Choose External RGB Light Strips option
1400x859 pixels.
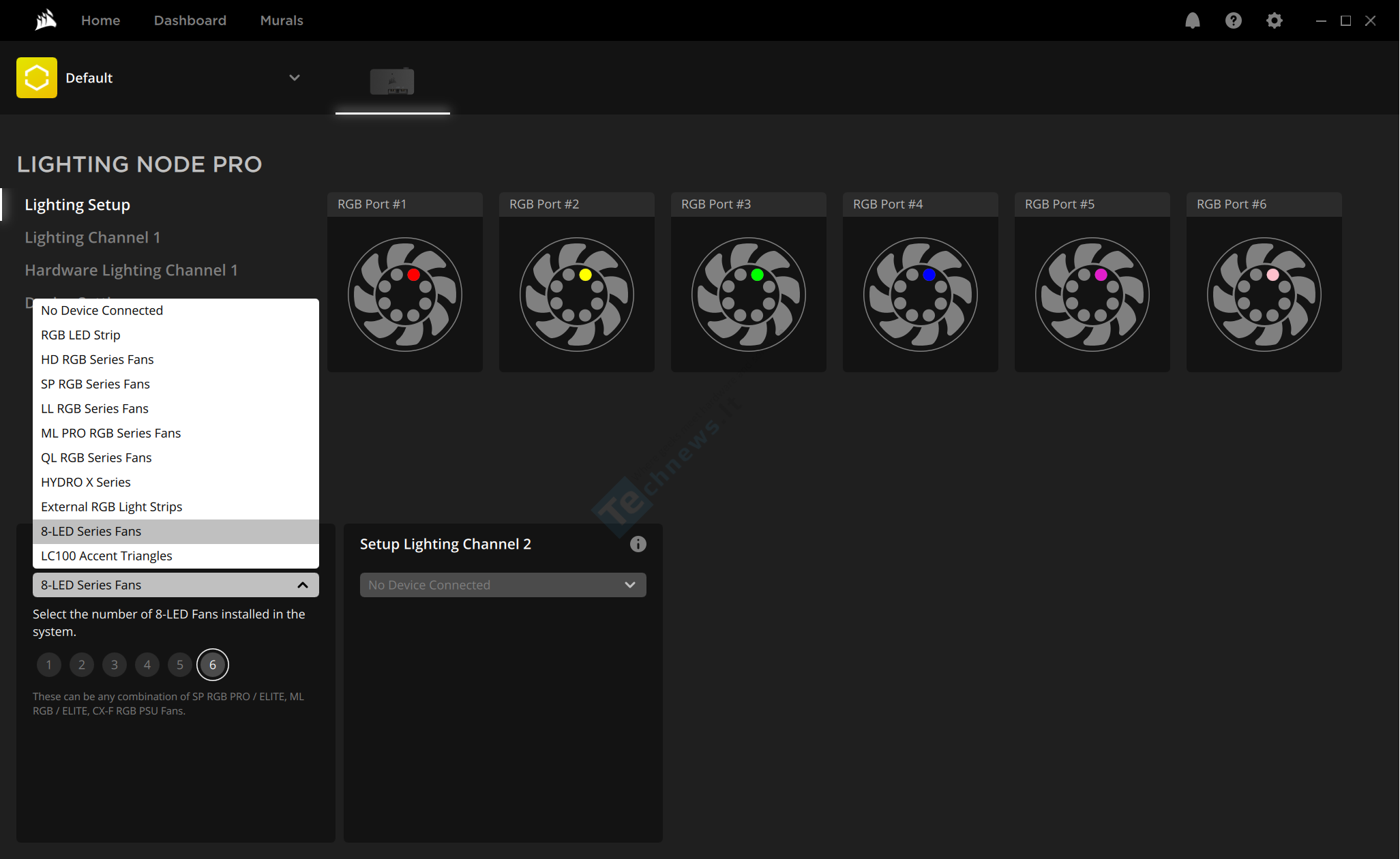(x=176, y=507)
